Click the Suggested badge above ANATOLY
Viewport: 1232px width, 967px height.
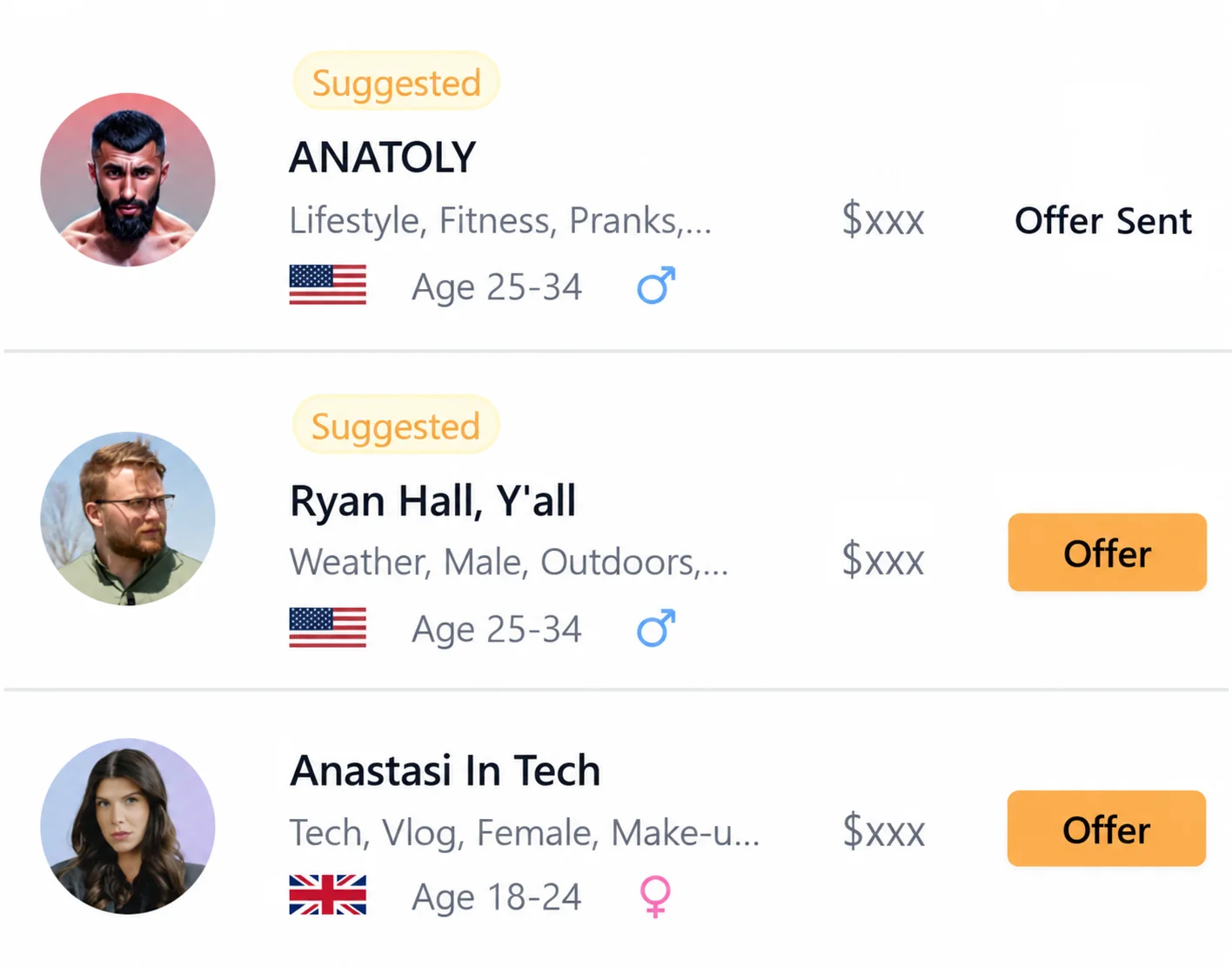coord(396,82)
